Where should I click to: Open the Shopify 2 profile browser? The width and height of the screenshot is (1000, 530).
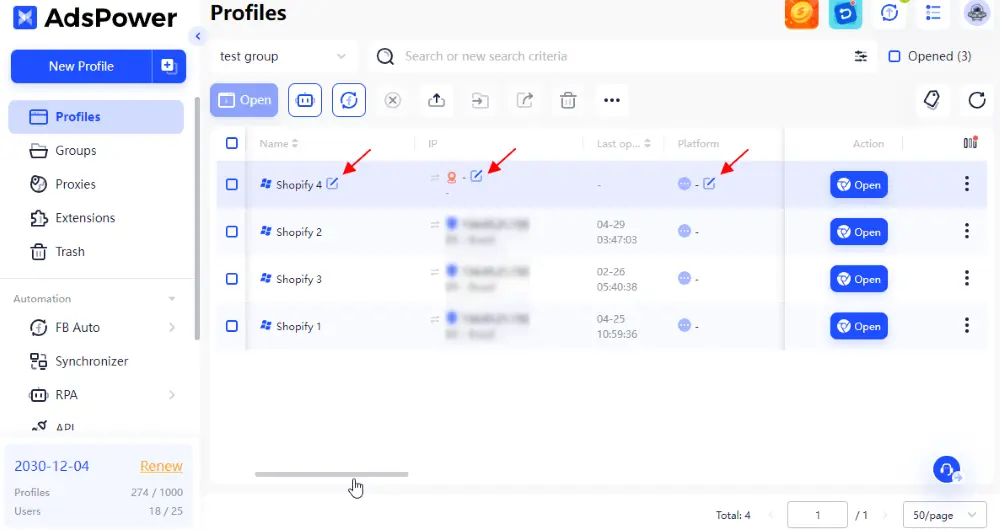click(x=858, y=232)
